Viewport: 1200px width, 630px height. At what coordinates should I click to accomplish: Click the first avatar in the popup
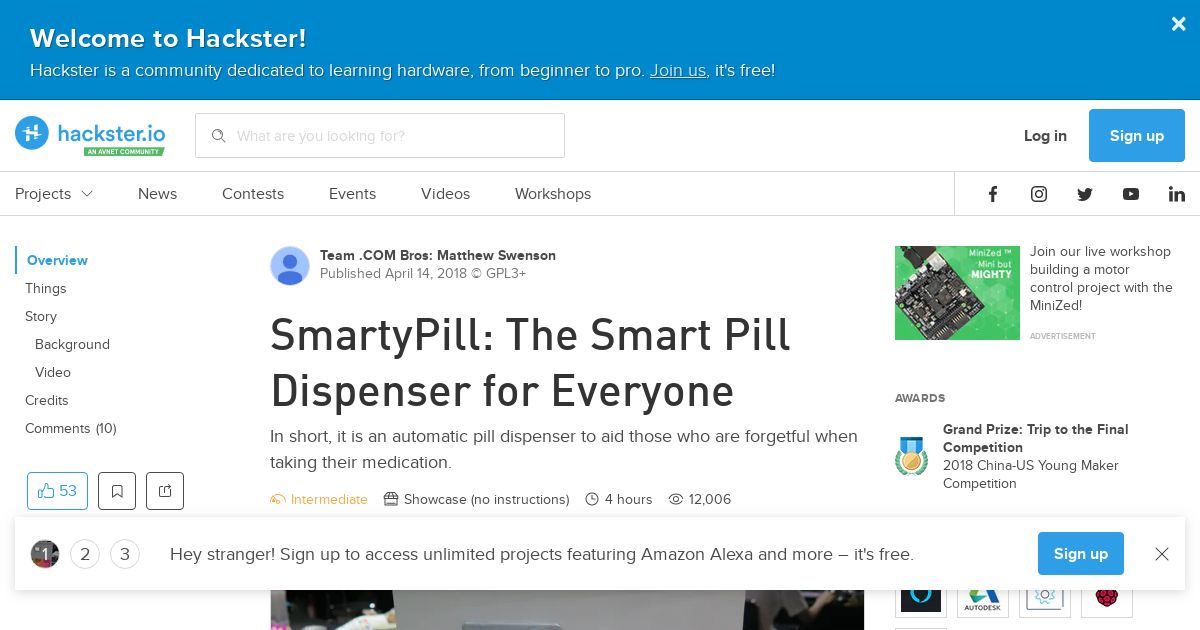click(45, 554)
